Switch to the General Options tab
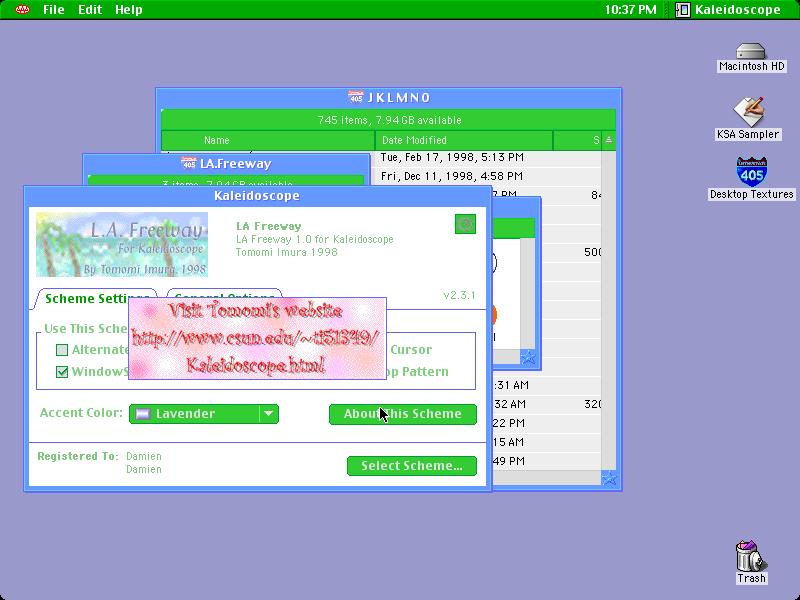The image size is (800, 600). (224, 293)
